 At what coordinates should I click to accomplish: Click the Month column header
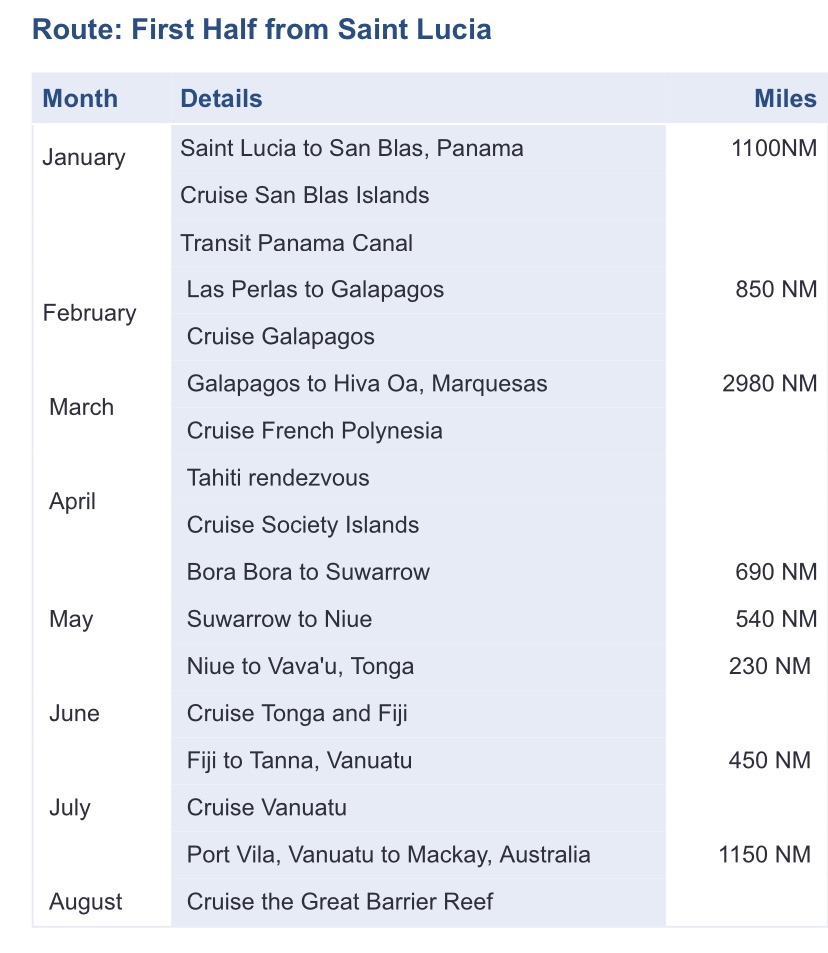click(x=80, y=99)
